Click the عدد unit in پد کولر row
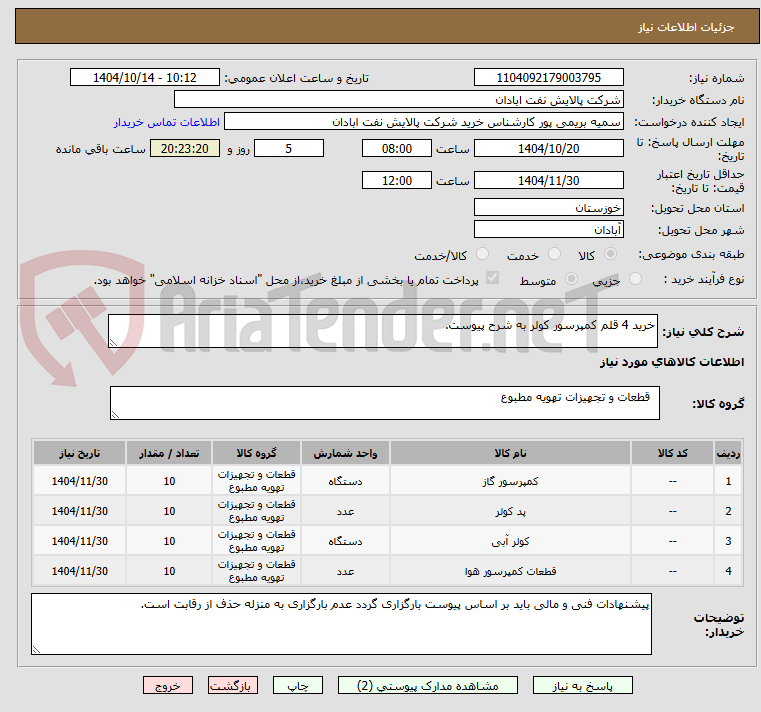This screenshot has width=761, height=712. point(345,511)
